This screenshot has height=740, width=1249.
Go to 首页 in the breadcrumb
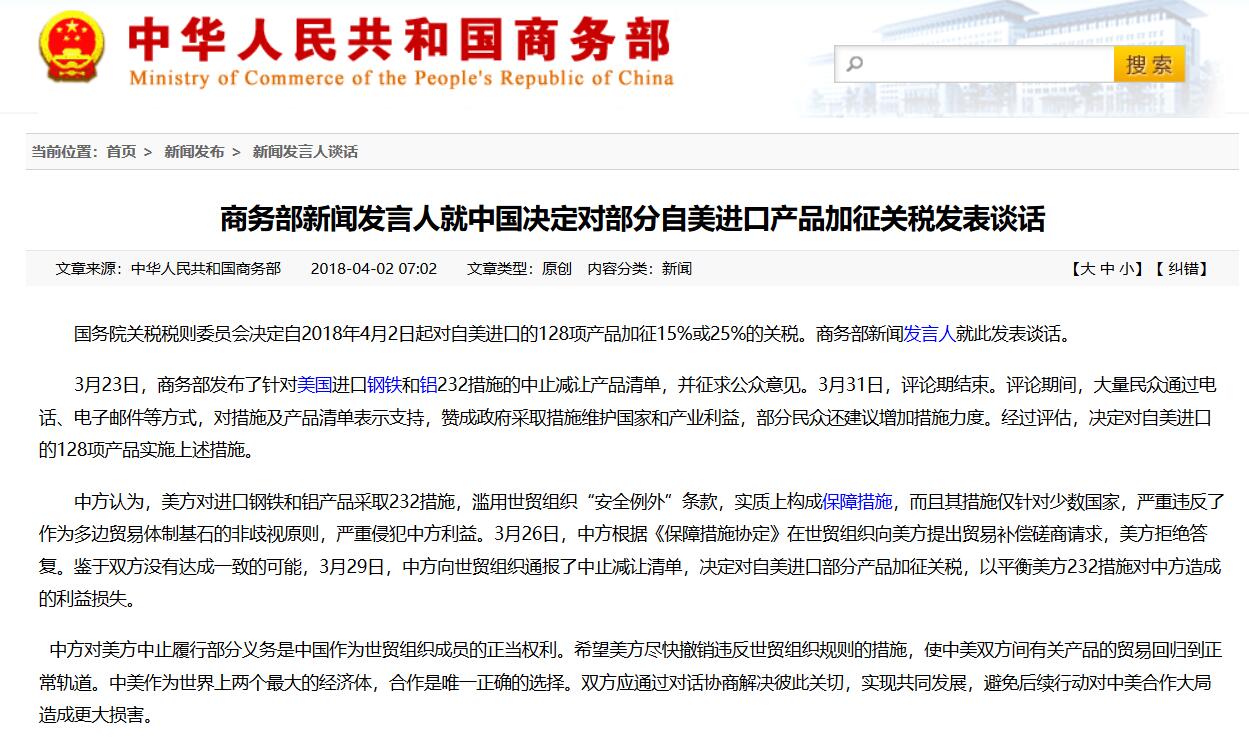[x=121, y=152]
